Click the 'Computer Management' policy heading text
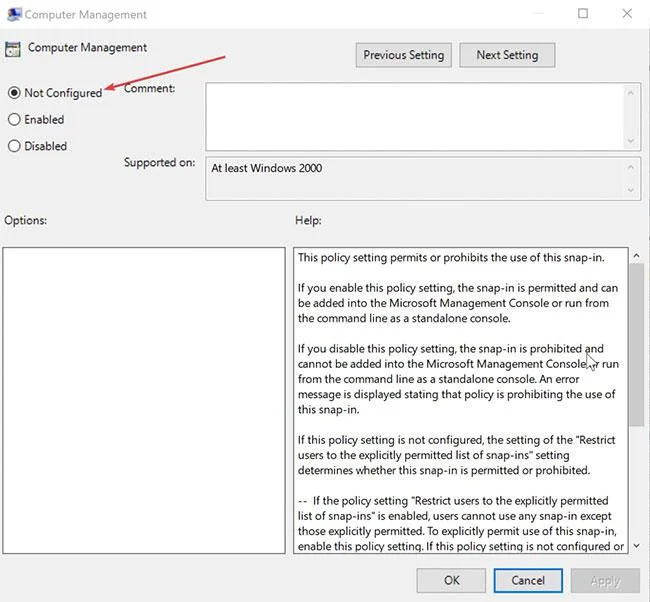The height and width of the screenshot is (602, 650). pyautogui.click(x=87, y=48)
